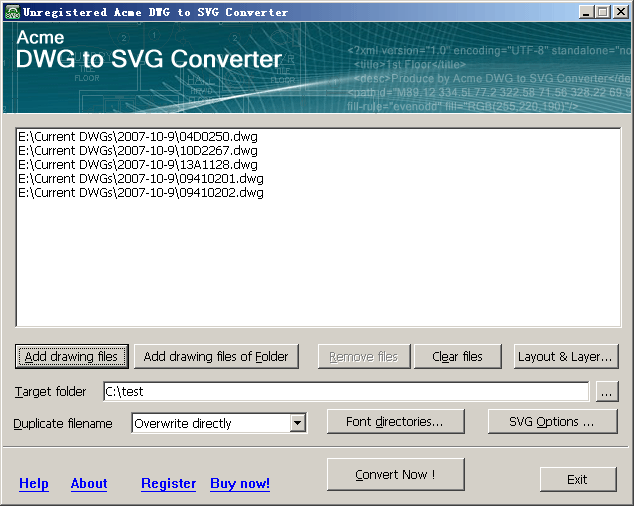Open SVG Options dialog

551,422
